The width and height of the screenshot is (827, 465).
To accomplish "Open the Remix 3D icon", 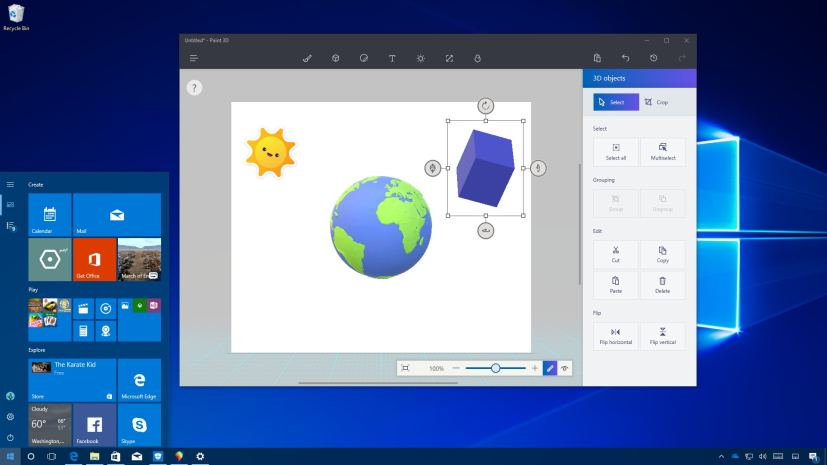I will pyautogui.click(x=477, y=58).
